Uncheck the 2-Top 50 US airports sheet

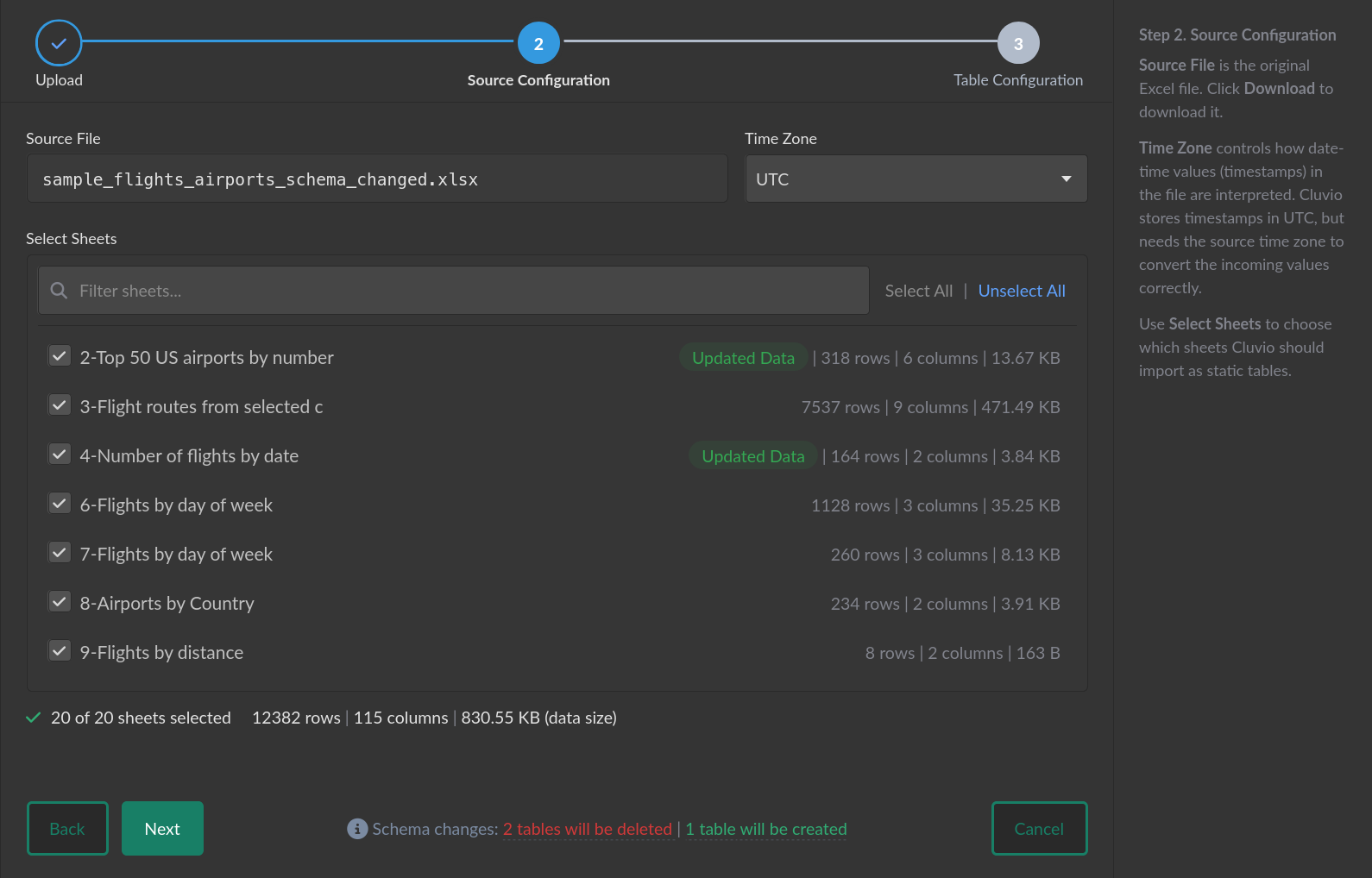(x=60, y=356)
